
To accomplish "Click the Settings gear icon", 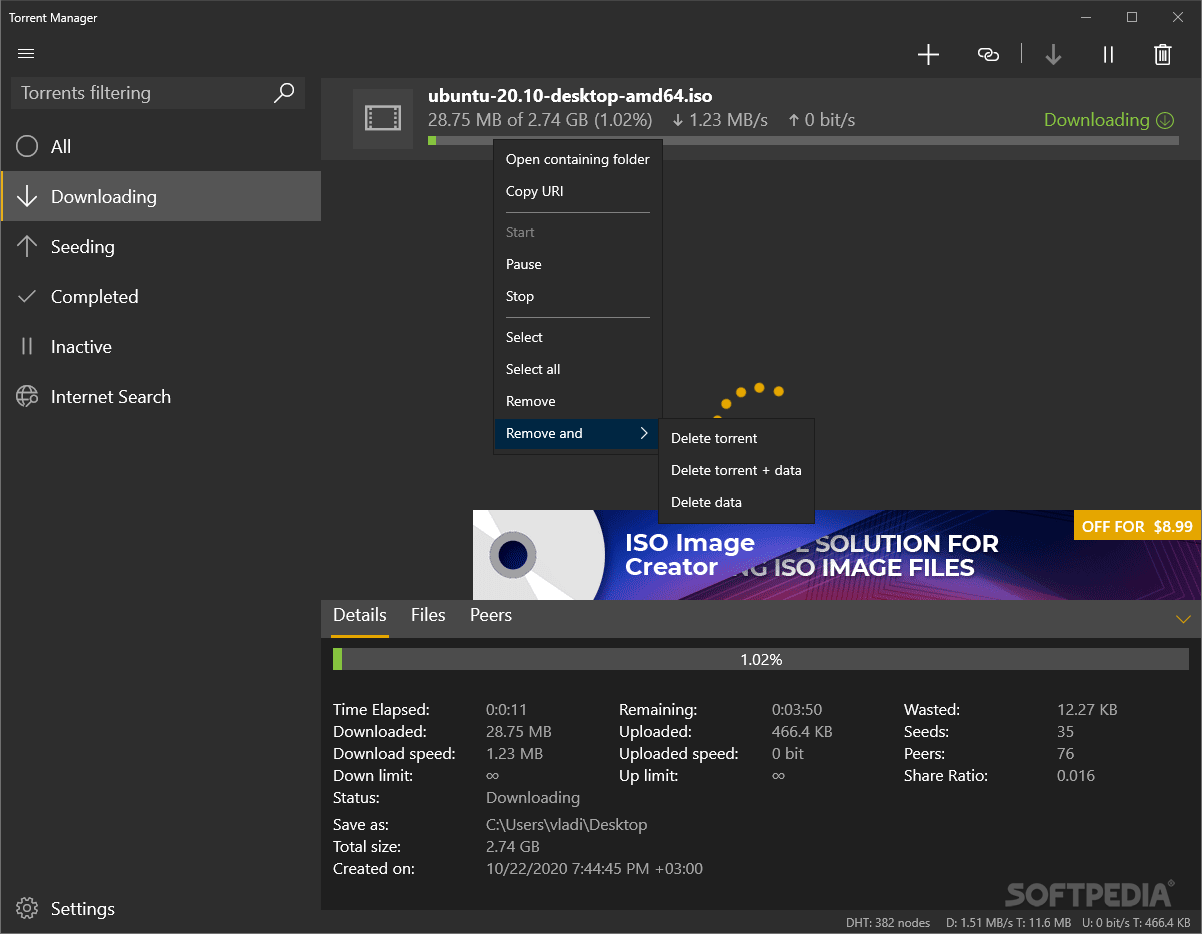I will point(27,909).
